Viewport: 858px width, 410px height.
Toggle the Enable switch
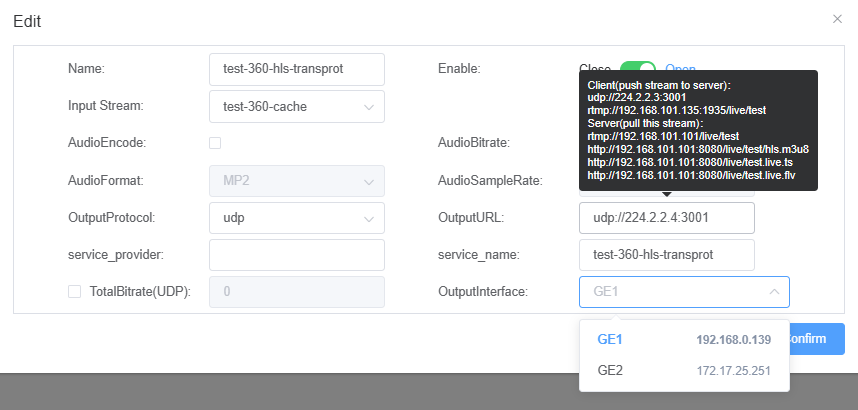pyautogui.click(x=638, y=68)
